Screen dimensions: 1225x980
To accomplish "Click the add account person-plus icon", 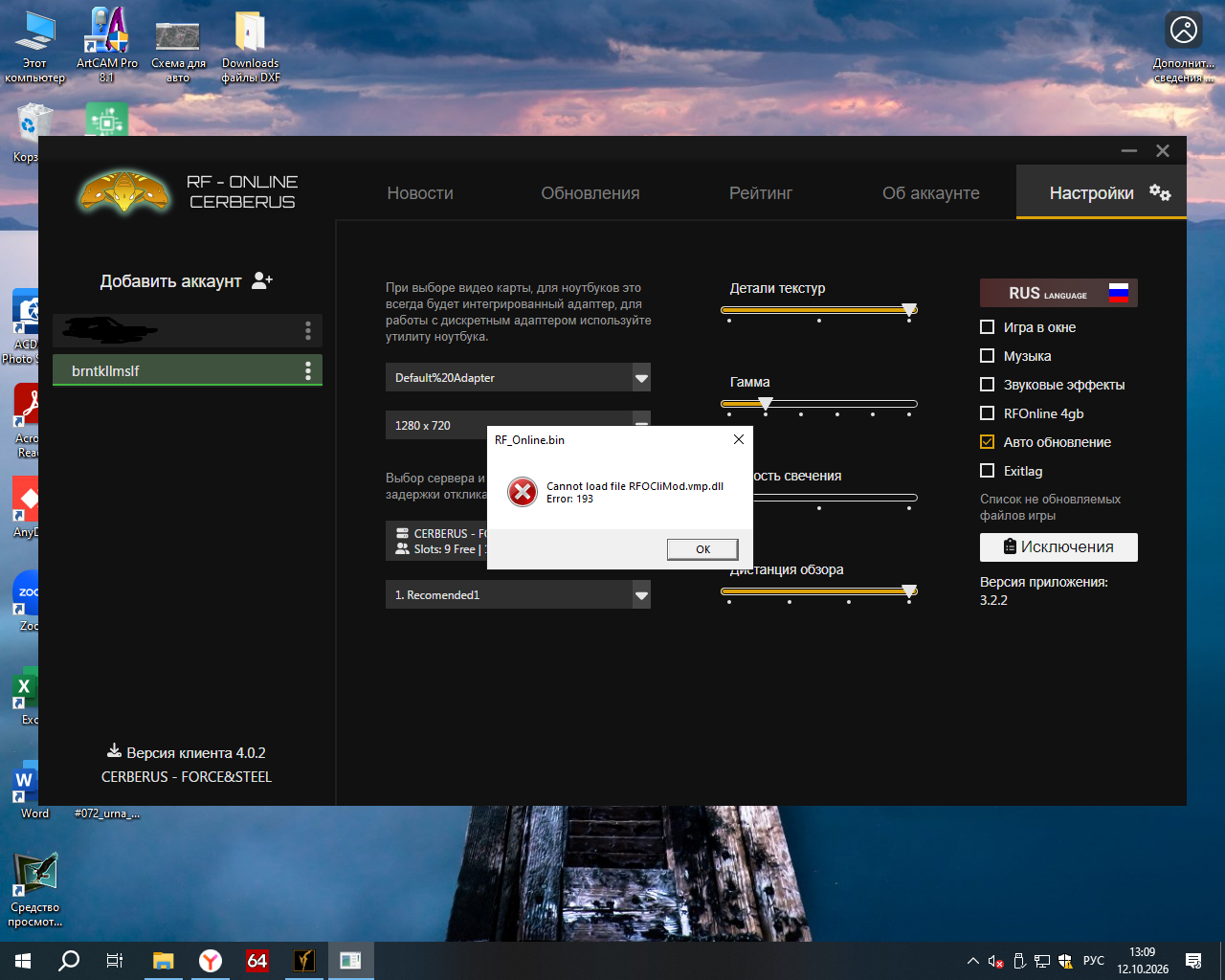I will pos(262,280).
